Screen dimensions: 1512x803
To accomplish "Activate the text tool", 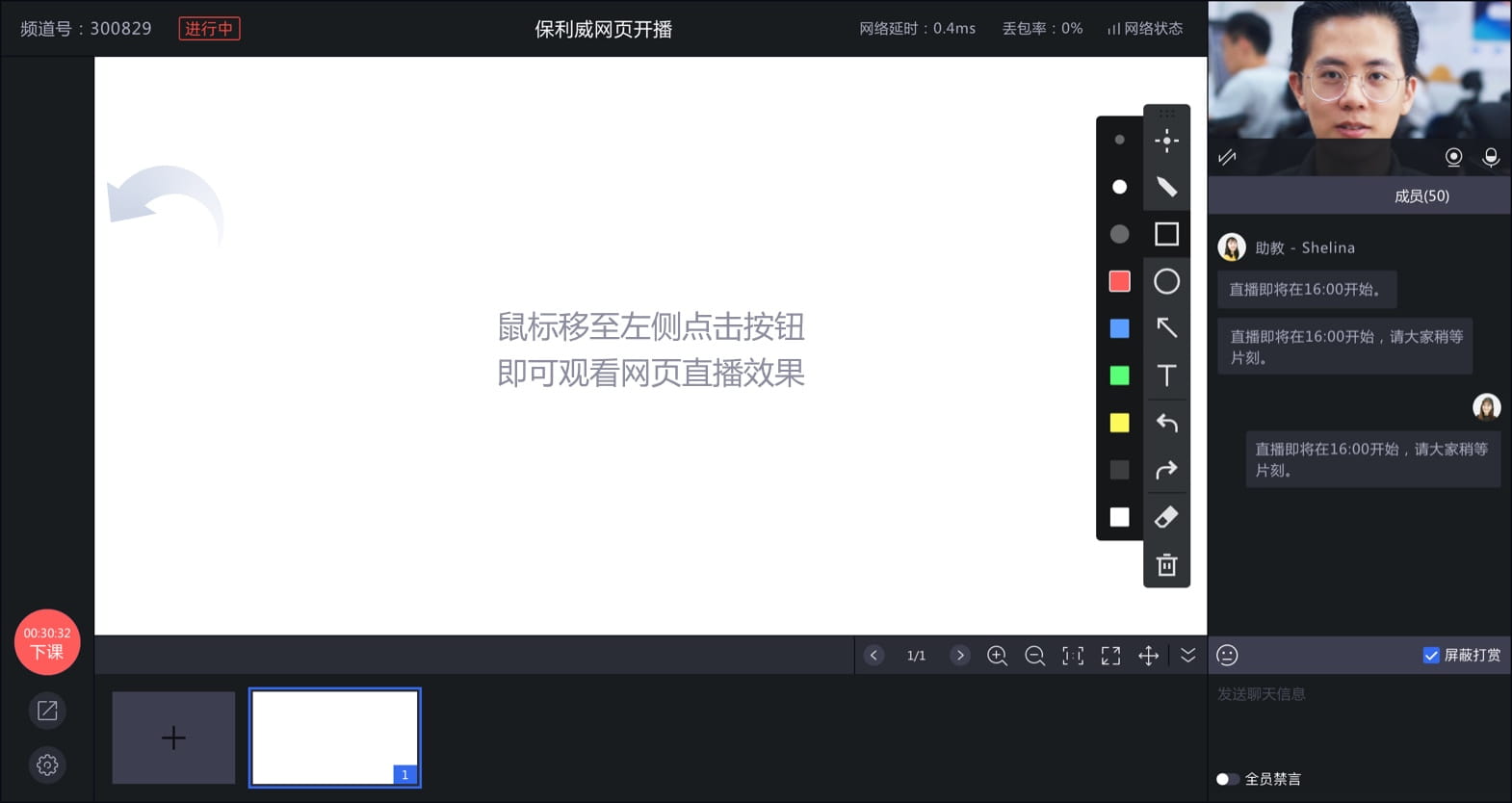I will click(x=1166, y=376).
